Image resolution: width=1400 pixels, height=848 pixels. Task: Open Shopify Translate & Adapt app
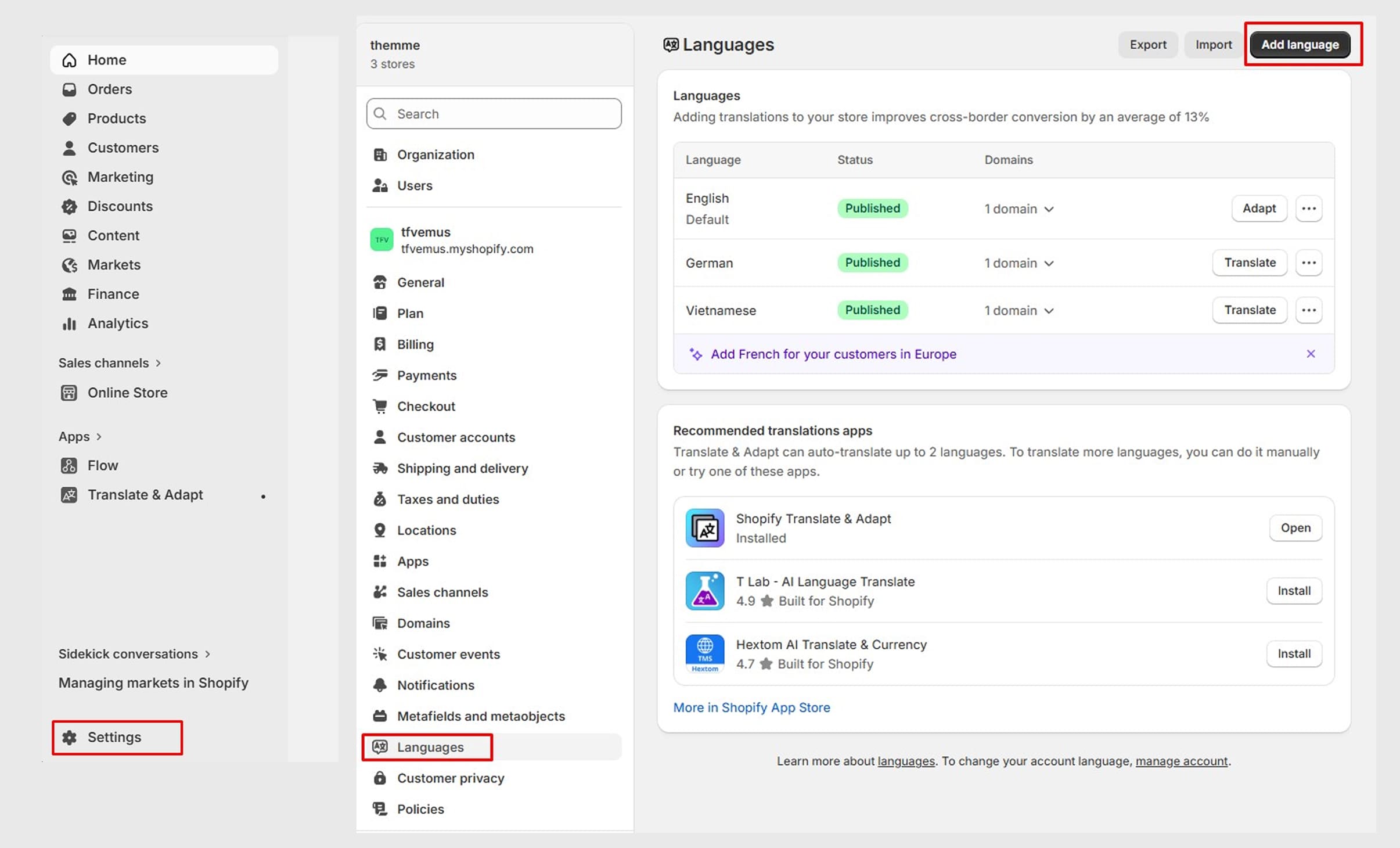(1295, 528)
